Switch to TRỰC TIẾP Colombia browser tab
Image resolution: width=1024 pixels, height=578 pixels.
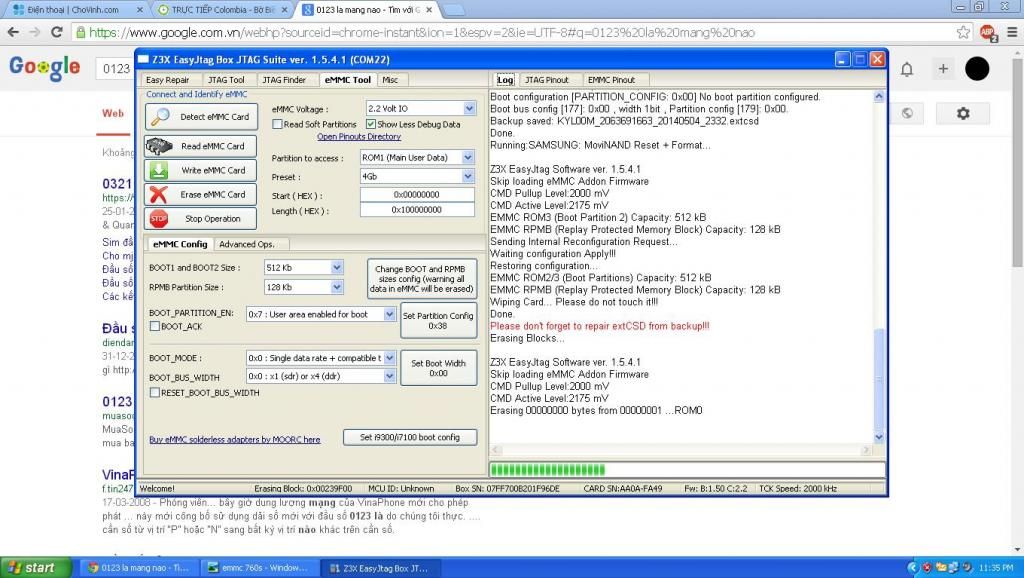222,10
